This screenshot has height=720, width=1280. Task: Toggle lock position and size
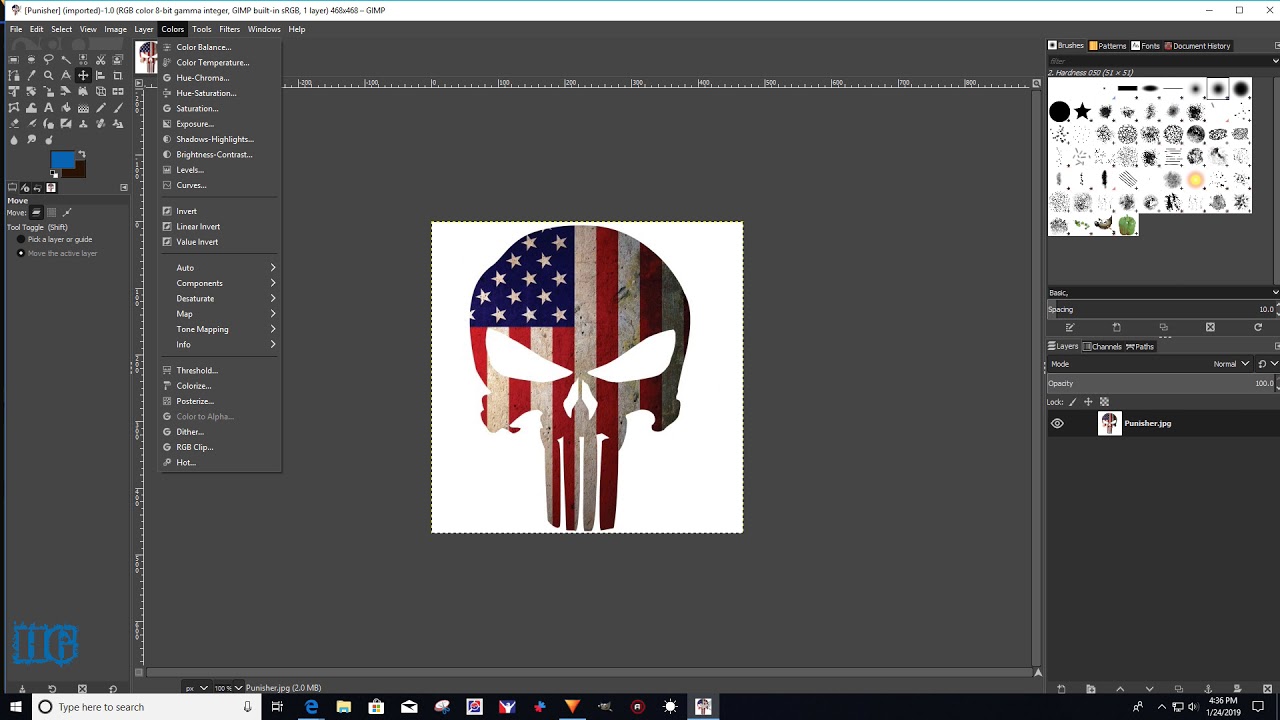[x=1089, y=402]
